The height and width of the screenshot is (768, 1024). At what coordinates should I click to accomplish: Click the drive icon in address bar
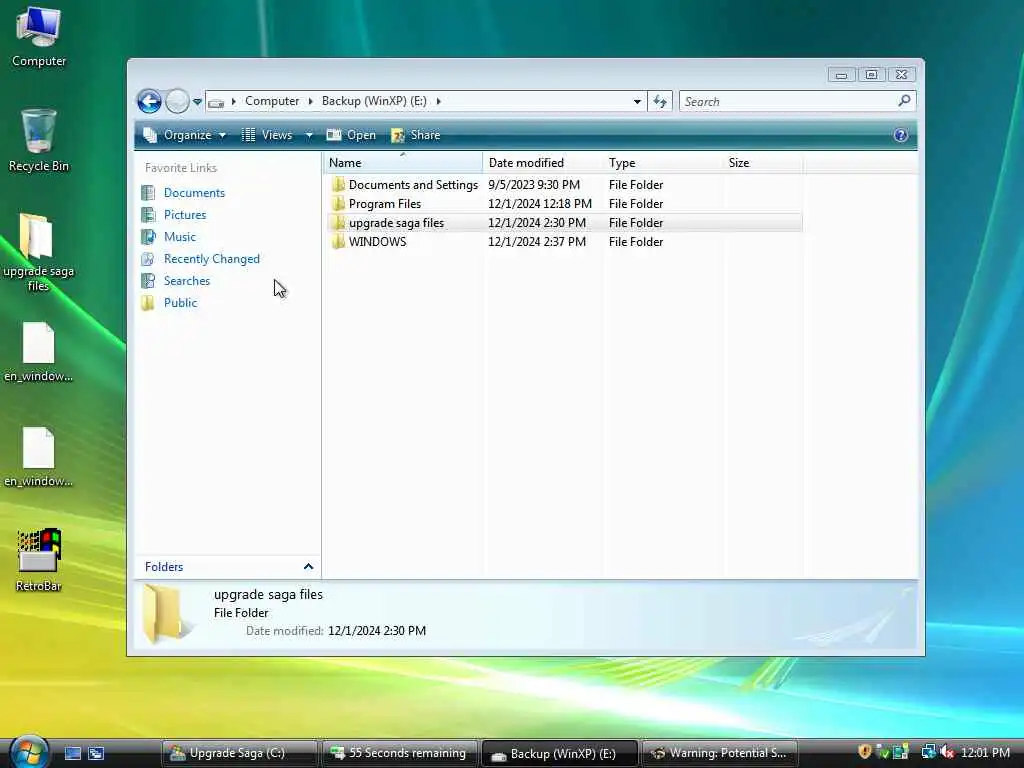click(216, 102)
